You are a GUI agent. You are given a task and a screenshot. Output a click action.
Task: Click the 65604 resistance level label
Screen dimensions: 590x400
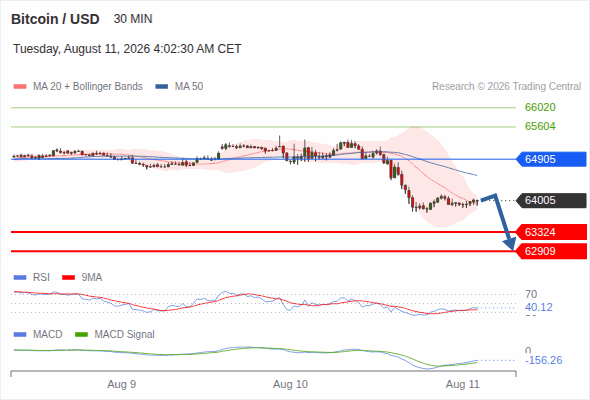(x=540, y=126)
